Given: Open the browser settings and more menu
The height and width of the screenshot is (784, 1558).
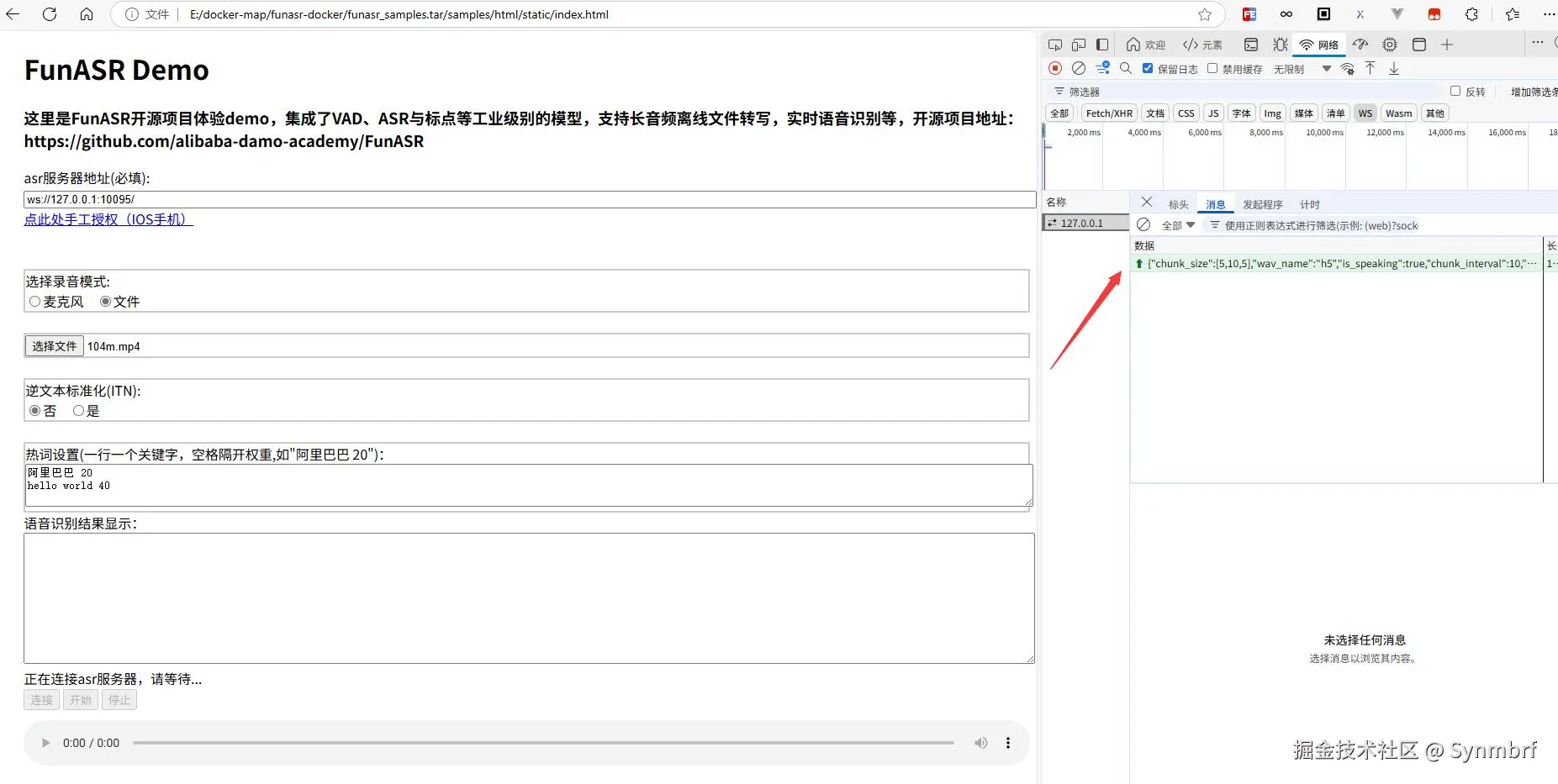Looking at the screenshot, I should click(x=1550, y=14).
